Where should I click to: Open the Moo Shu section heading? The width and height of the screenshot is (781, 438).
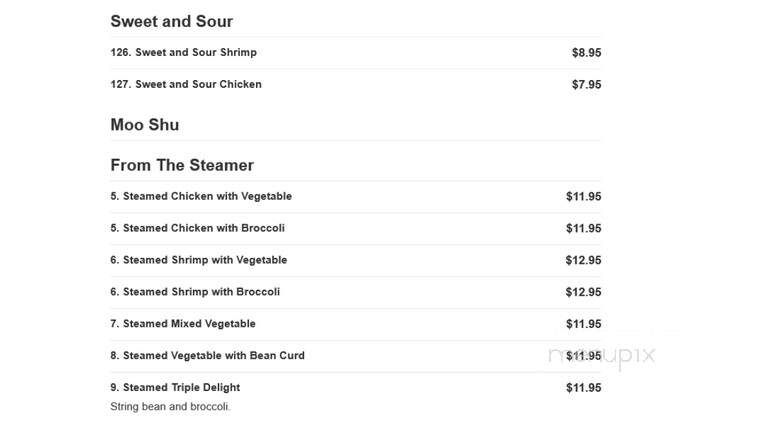(x=144, y=125)
